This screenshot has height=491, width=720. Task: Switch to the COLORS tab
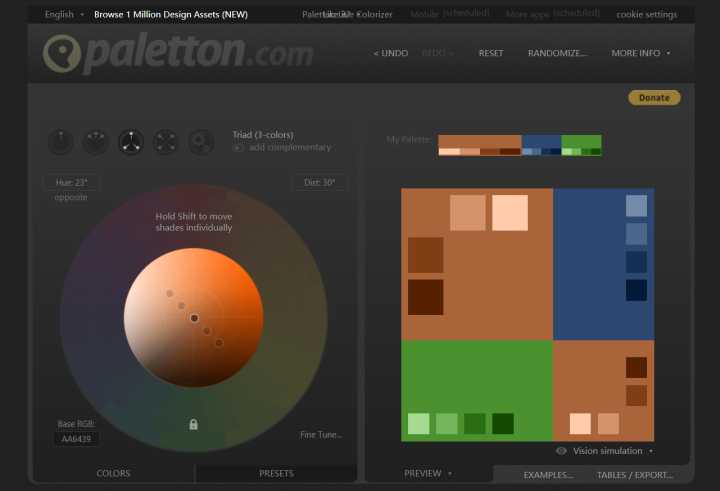pyautogui.click(x=113, y=474)
